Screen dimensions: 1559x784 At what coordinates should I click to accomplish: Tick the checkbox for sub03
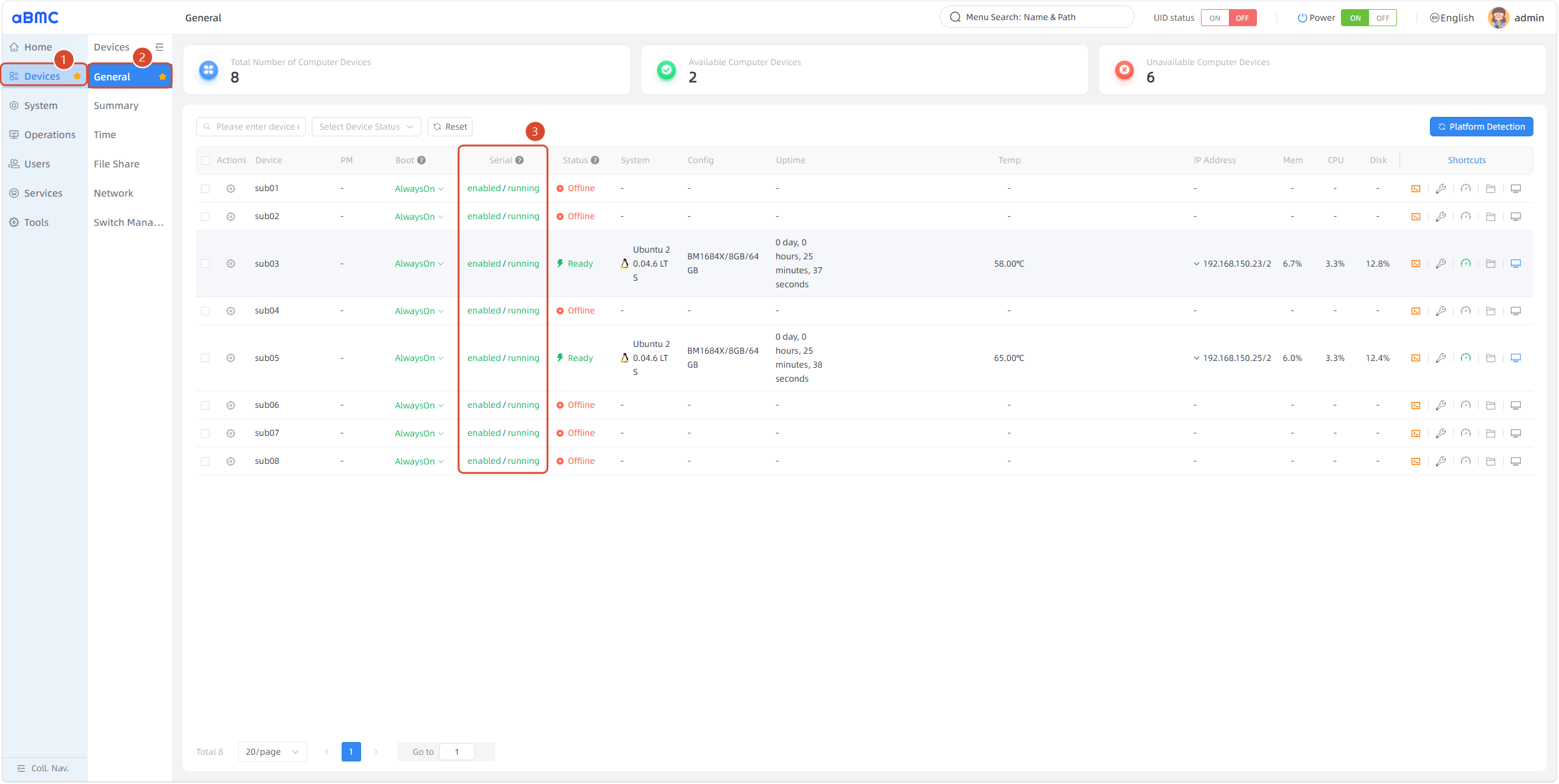coord(205,264)
